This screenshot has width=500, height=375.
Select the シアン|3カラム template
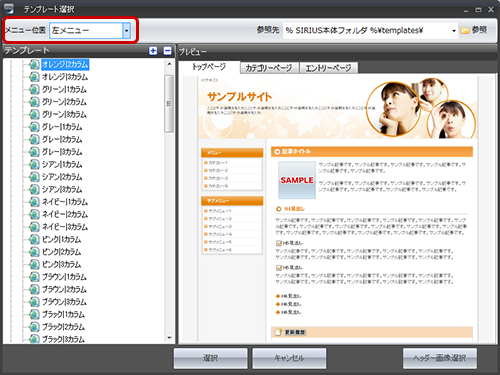click(62, 189)
